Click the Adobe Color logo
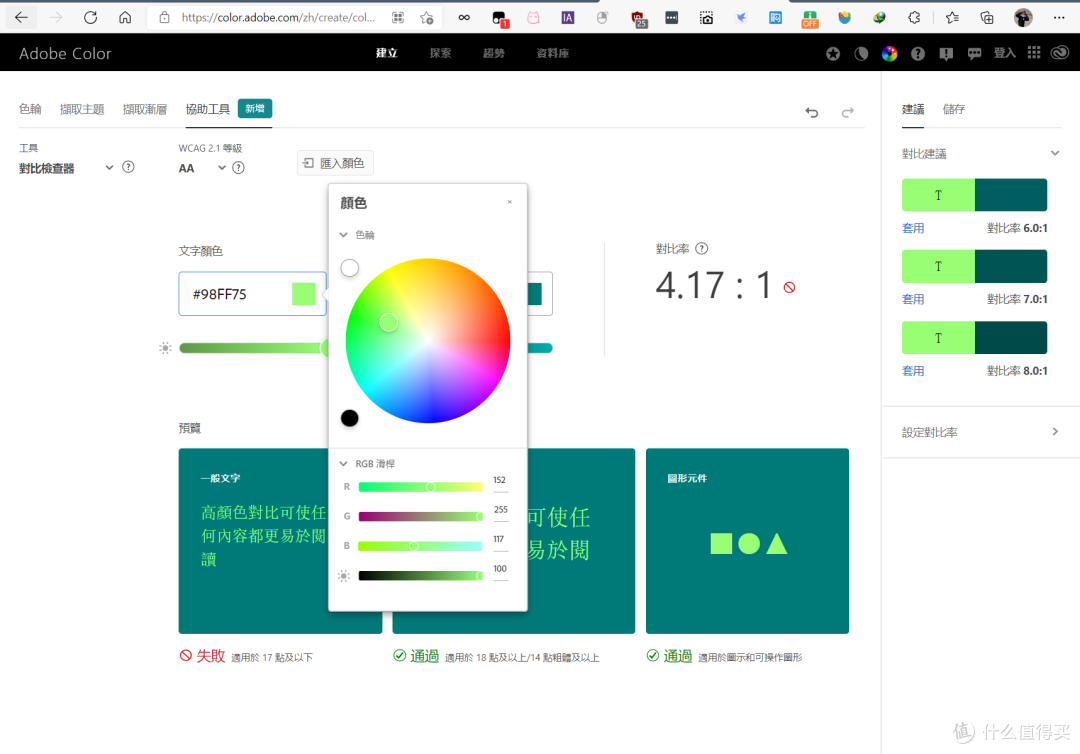1080x754 pixels. (x=65, y=53)
